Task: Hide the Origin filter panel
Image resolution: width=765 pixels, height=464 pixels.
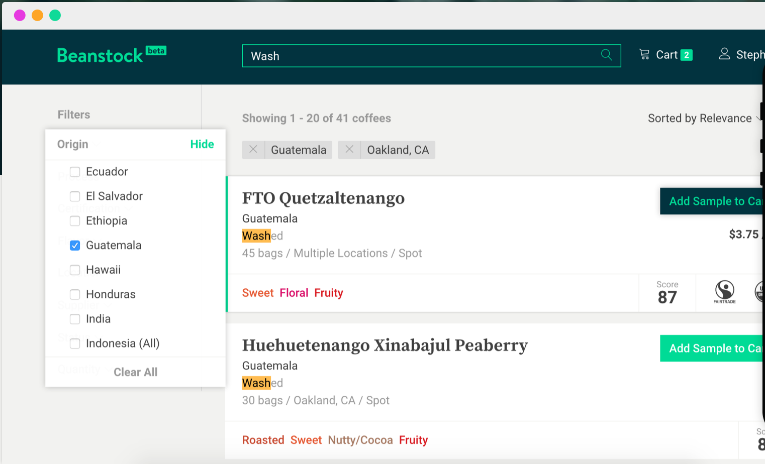Action: (202, 144)
